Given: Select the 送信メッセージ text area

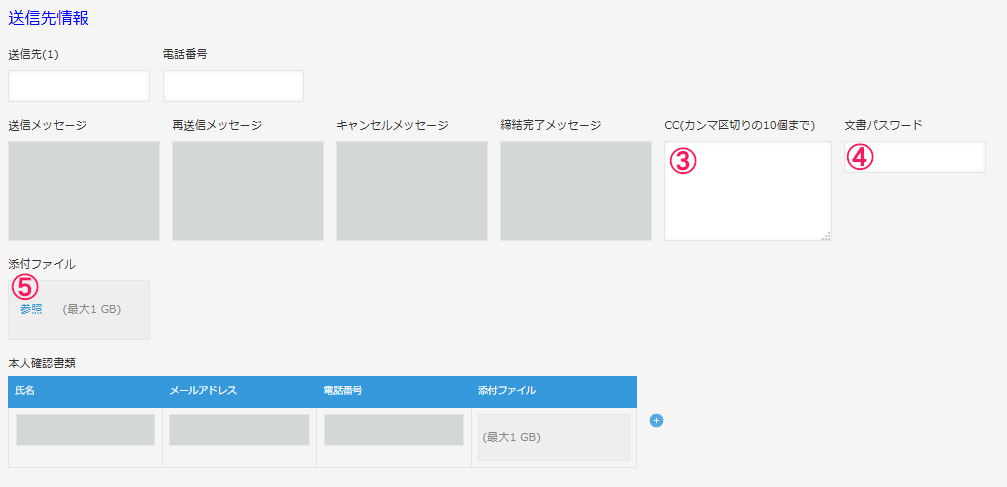Looking at the screenshot, I should coord(84,191).
